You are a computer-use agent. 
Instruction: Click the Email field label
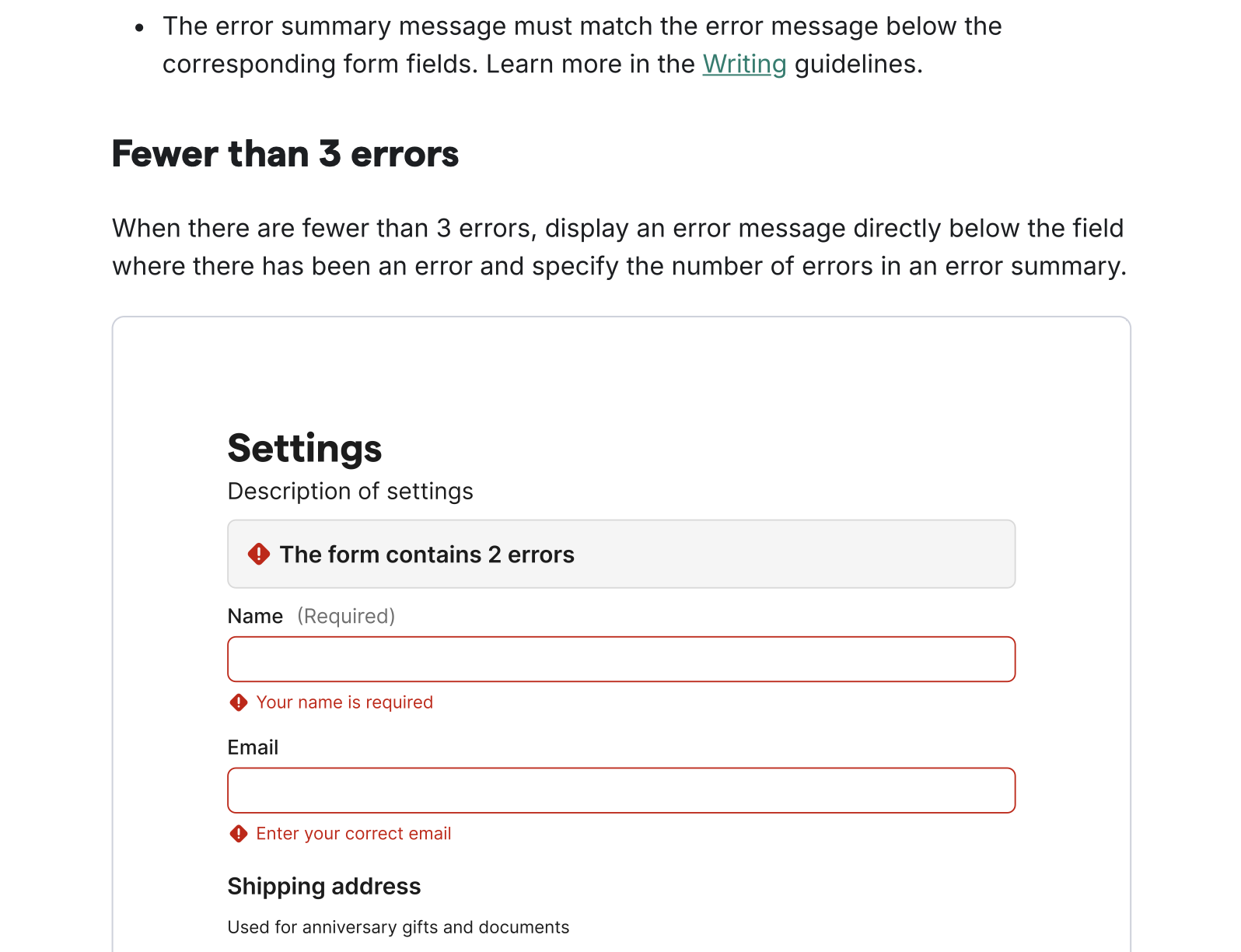pyautogui.click(x=253, y=747)
